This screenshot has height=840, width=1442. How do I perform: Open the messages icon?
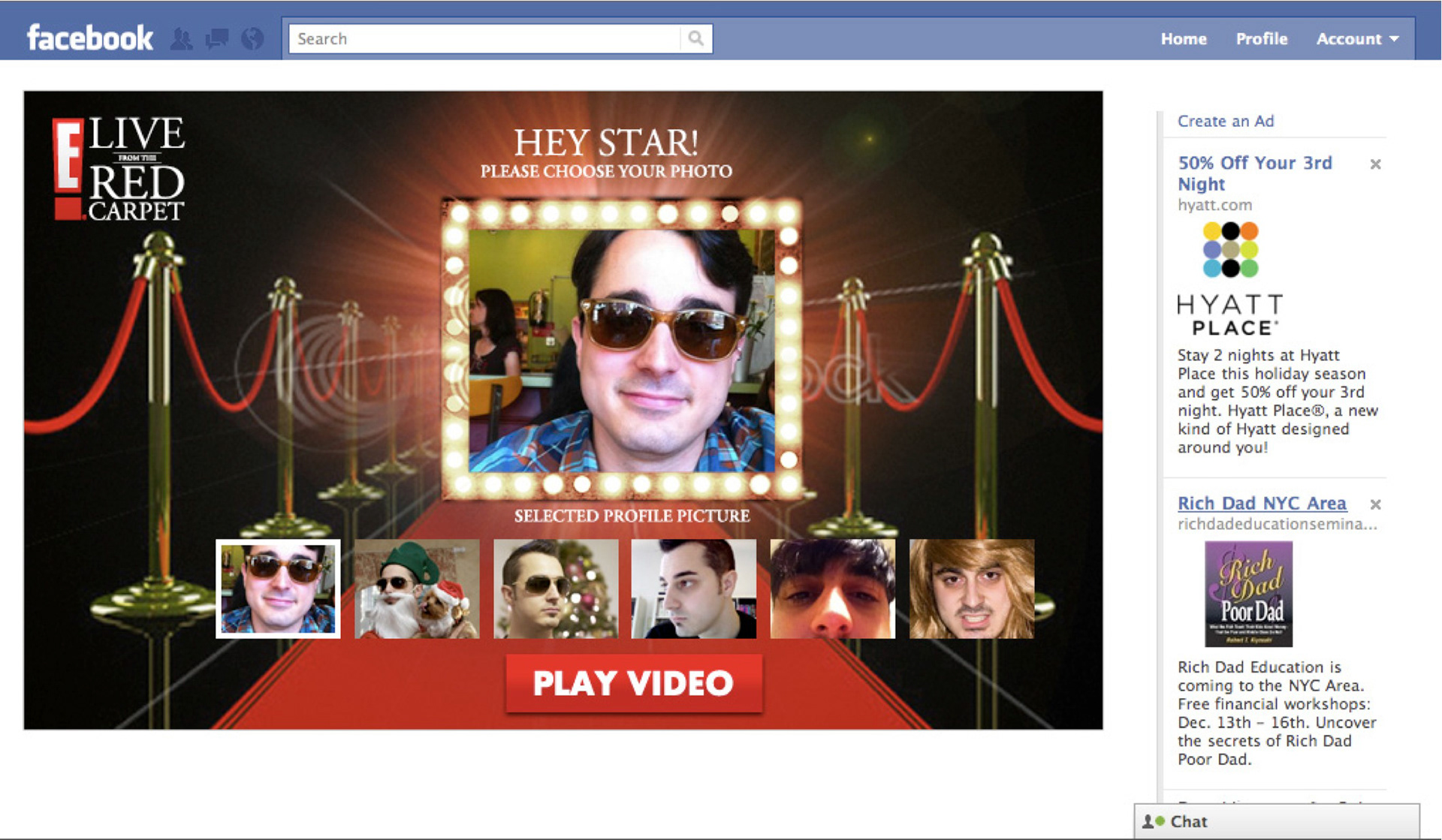[217, 38]
